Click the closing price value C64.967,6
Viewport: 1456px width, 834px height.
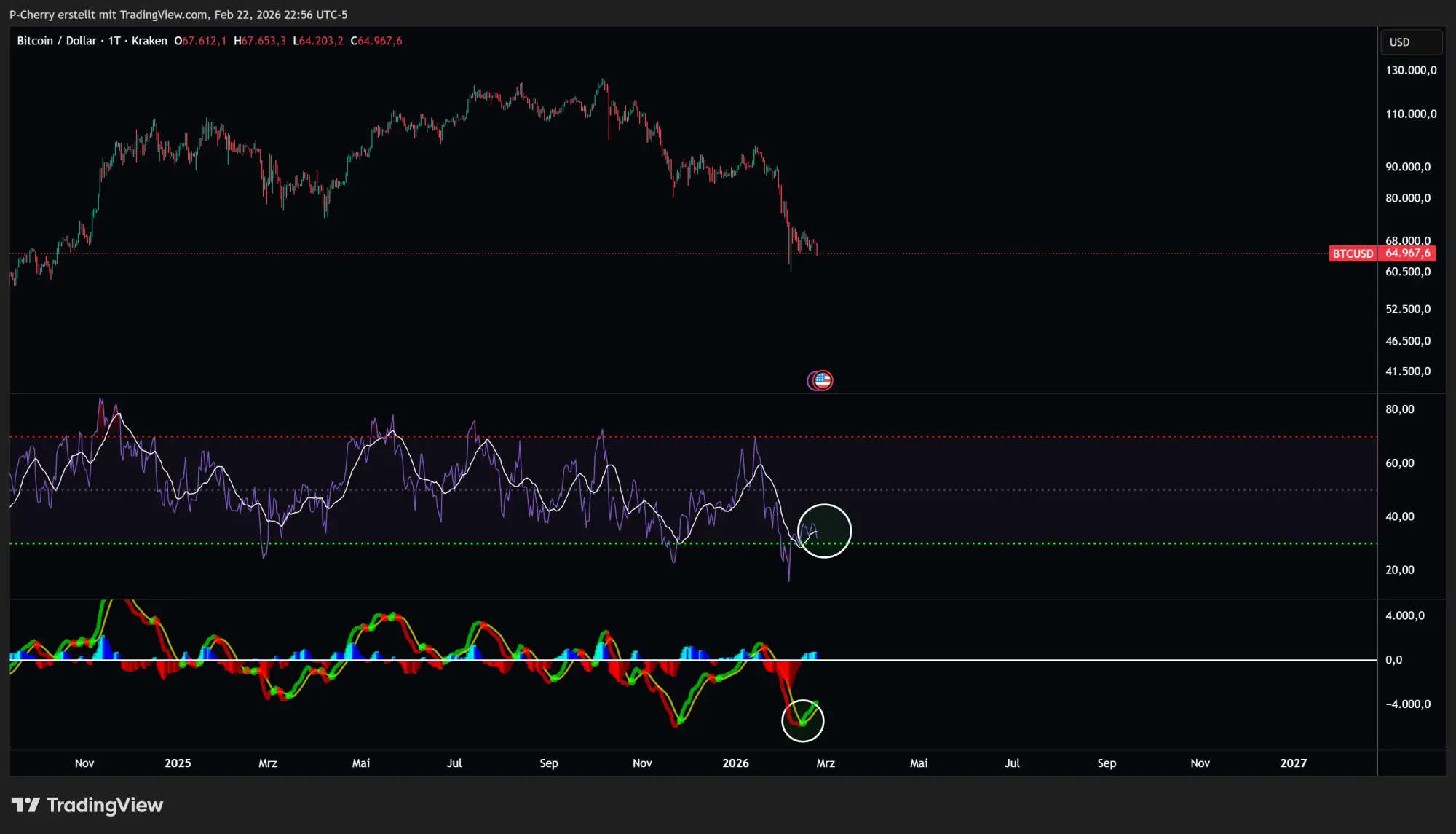point(376,41)
